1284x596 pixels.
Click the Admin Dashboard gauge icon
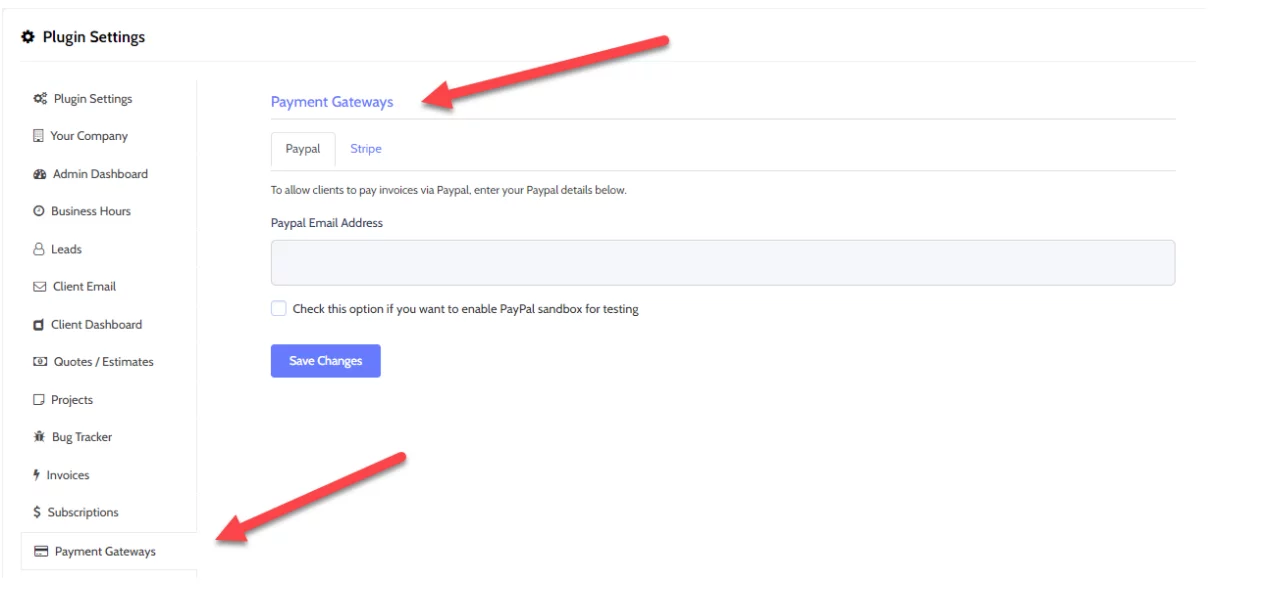(40, 174)
